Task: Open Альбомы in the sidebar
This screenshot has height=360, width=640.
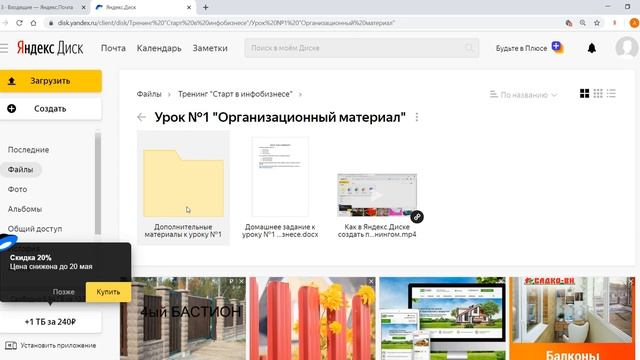Action: pyautogui.click(x=24, y=209)
